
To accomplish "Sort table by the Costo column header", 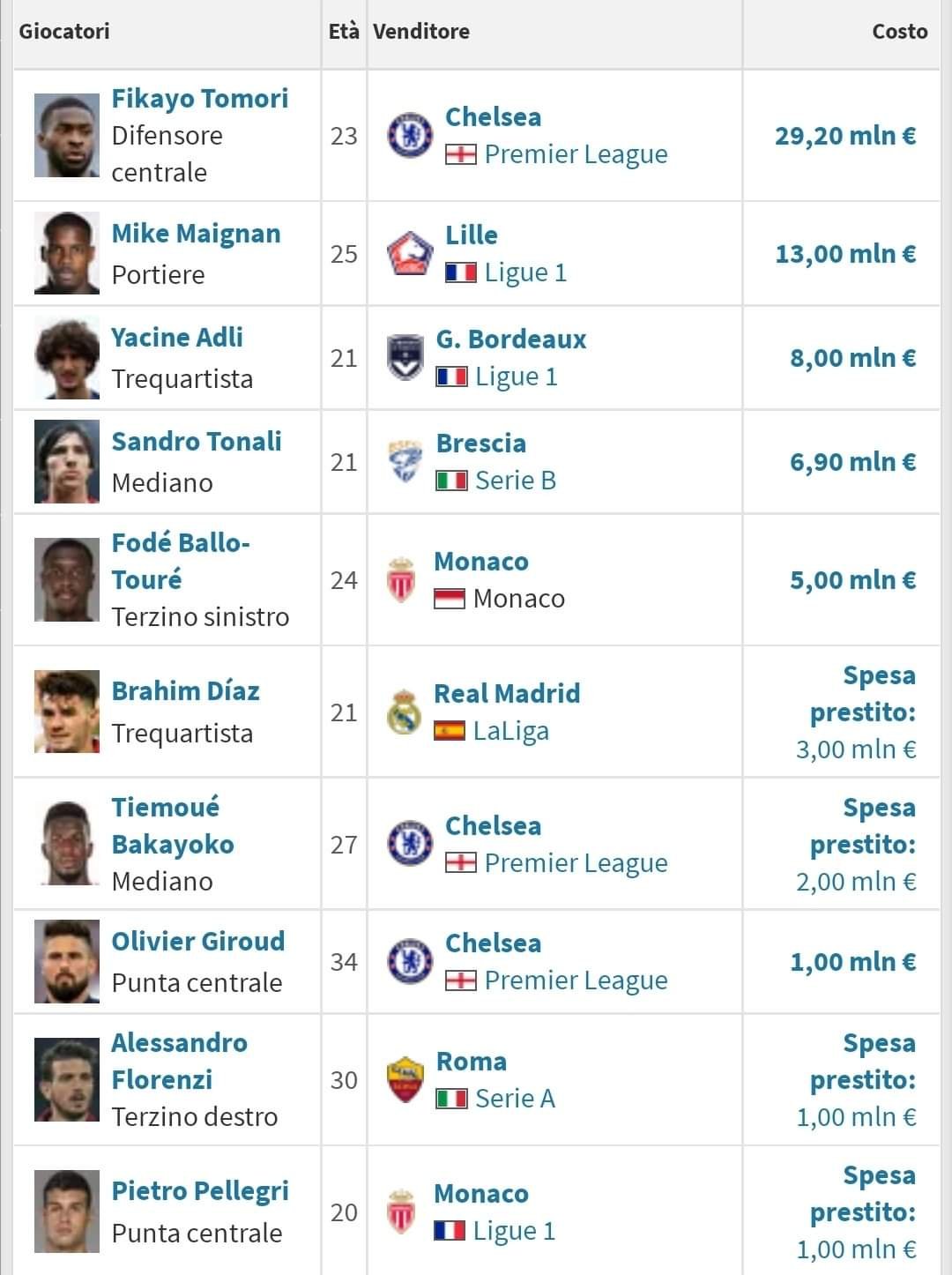I will pos(900,32).
